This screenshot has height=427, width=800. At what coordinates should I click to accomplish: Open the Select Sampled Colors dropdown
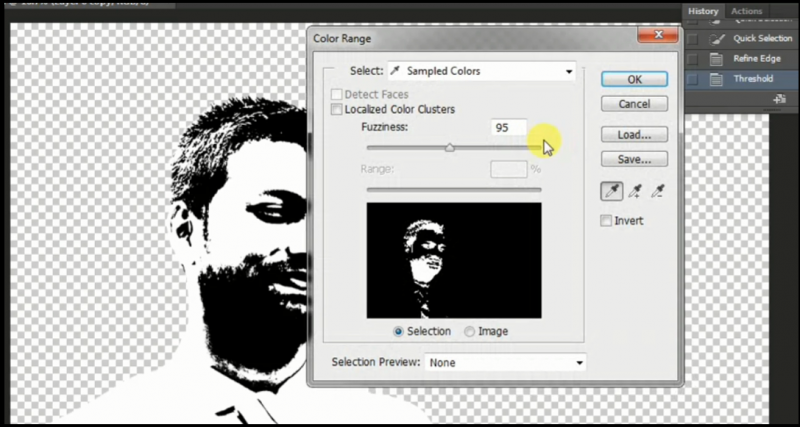[x=481, y=71]
